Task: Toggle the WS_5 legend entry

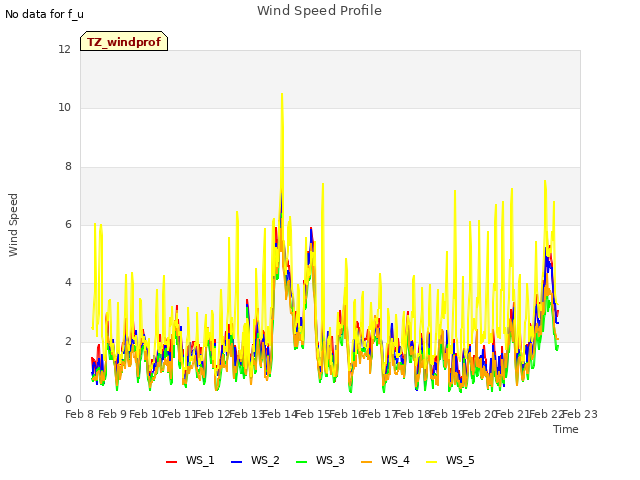Action: coord(450,460)
